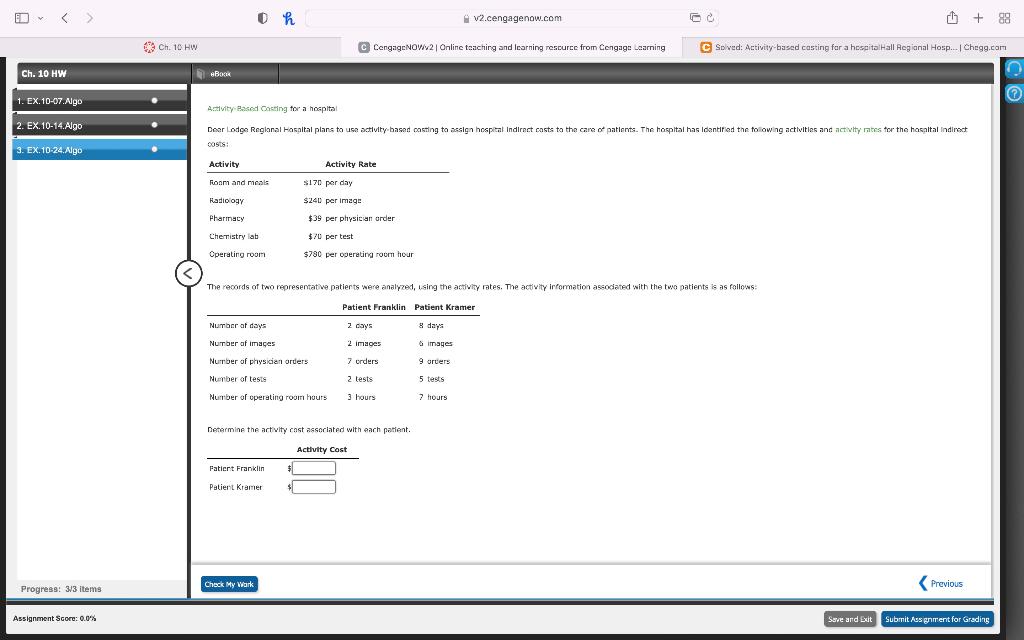The height and width of the screenshot is (640, 1024).
Task: Open sidebar options dropdown chevron
Action: coord(40,18)
